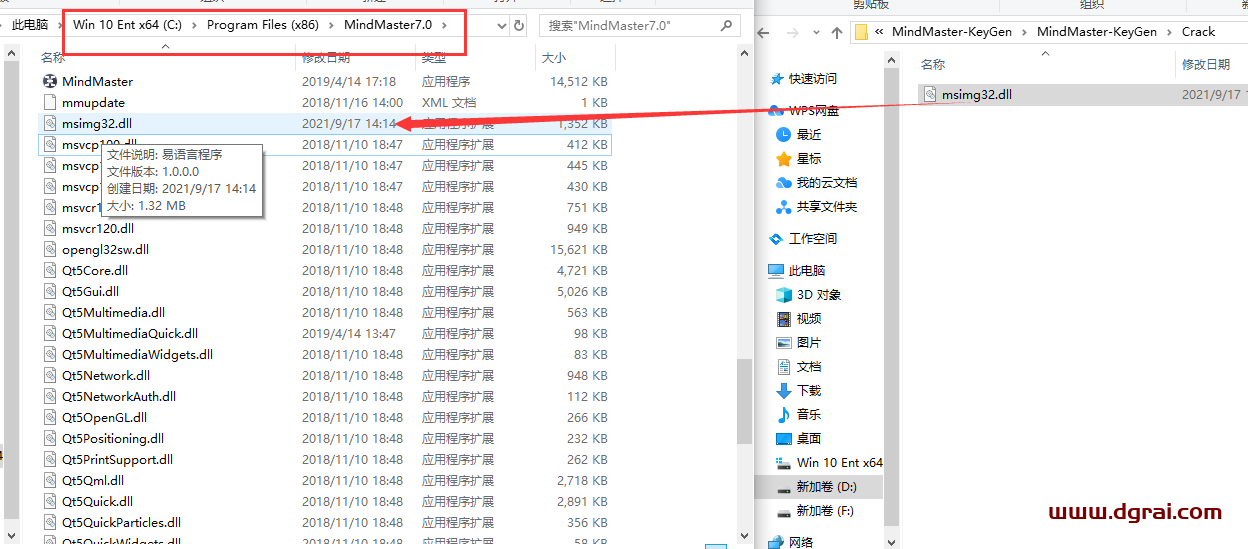Select the Qt5OpenGL.dll file name

[x=104, y=417]
